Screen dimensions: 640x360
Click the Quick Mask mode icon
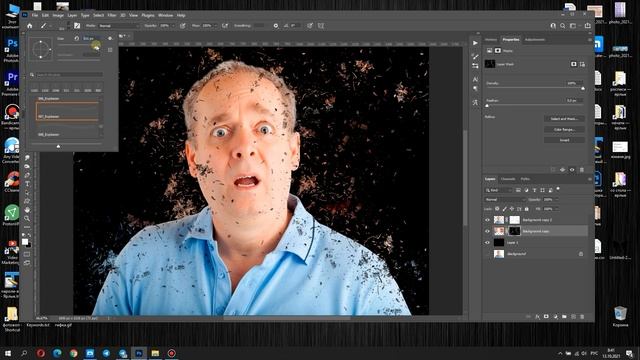click(x=27, y=254)
